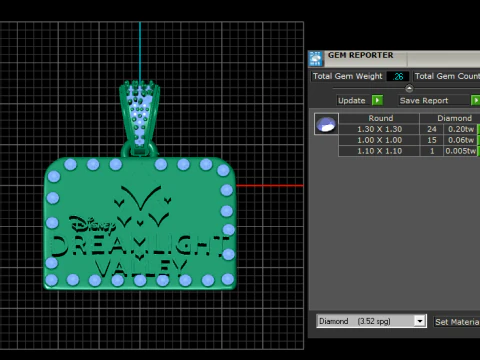Click the Total Gem Weight value field
The image size is (480, 360).
398,76
